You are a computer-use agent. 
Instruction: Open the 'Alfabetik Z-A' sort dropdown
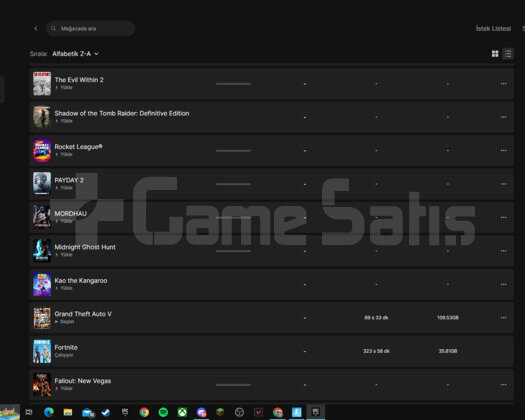tap(75, 54)
